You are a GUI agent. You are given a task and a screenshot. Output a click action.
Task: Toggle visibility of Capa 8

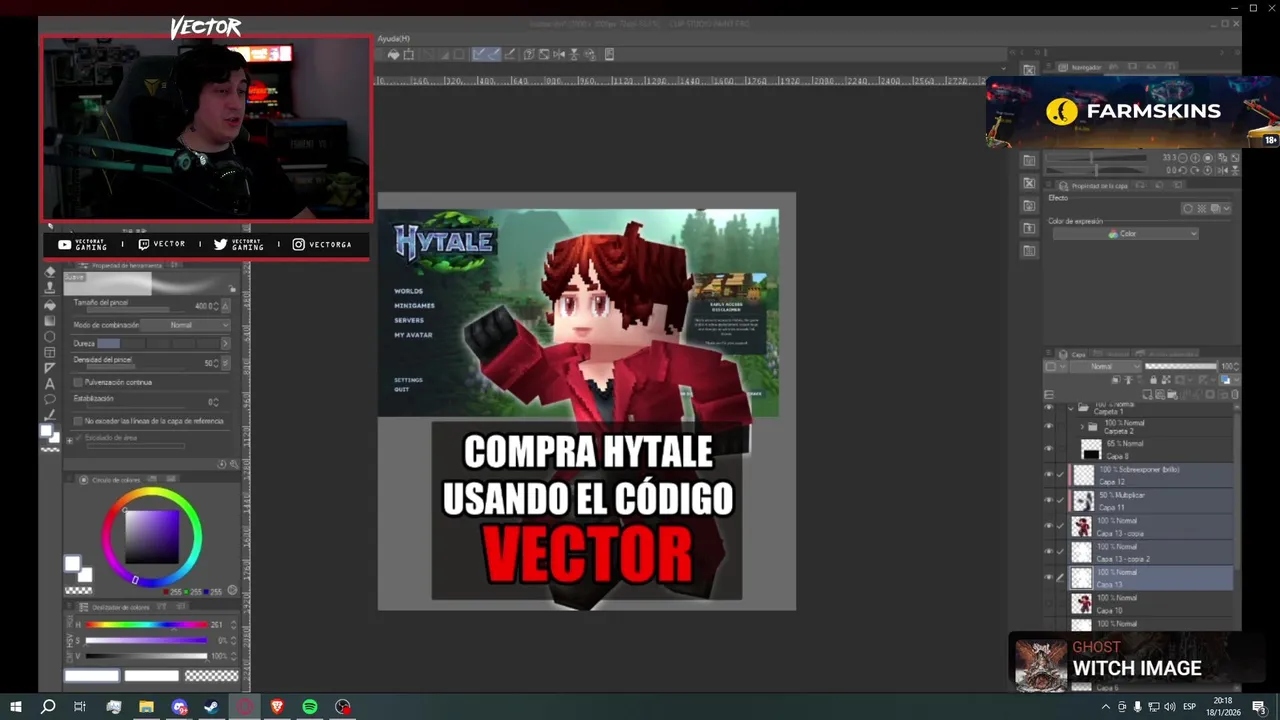1049,449
